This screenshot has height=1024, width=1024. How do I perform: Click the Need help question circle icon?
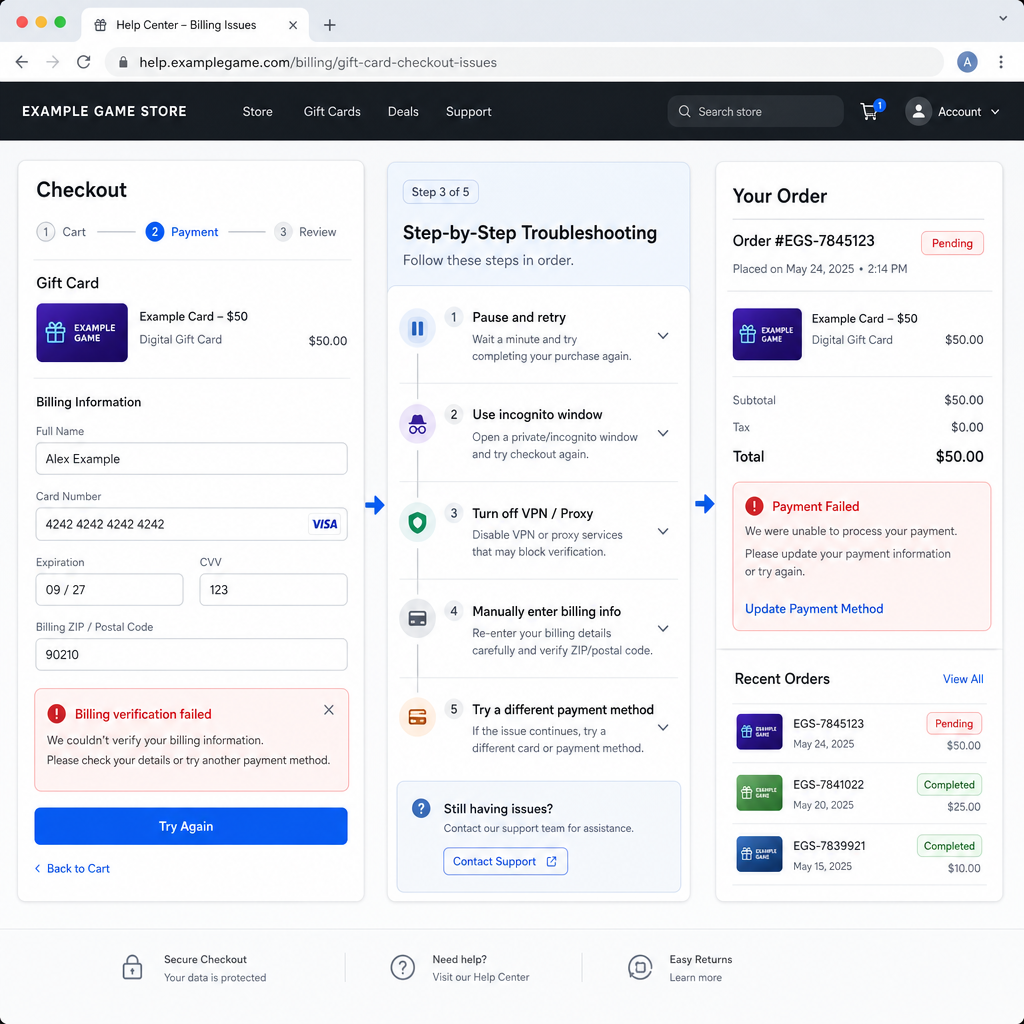tap(402, 967)
